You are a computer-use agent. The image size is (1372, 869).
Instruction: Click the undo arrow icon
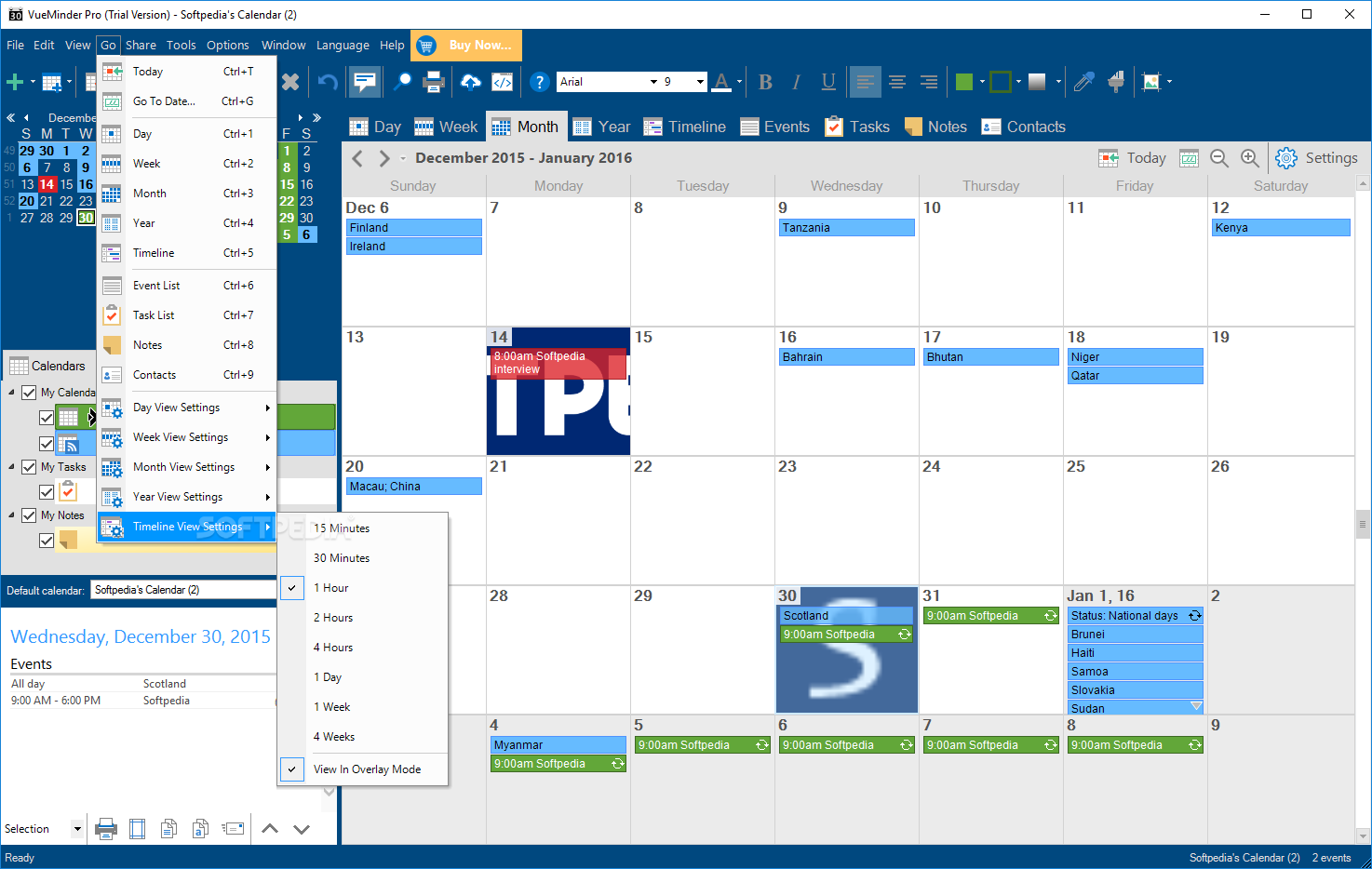328,82
